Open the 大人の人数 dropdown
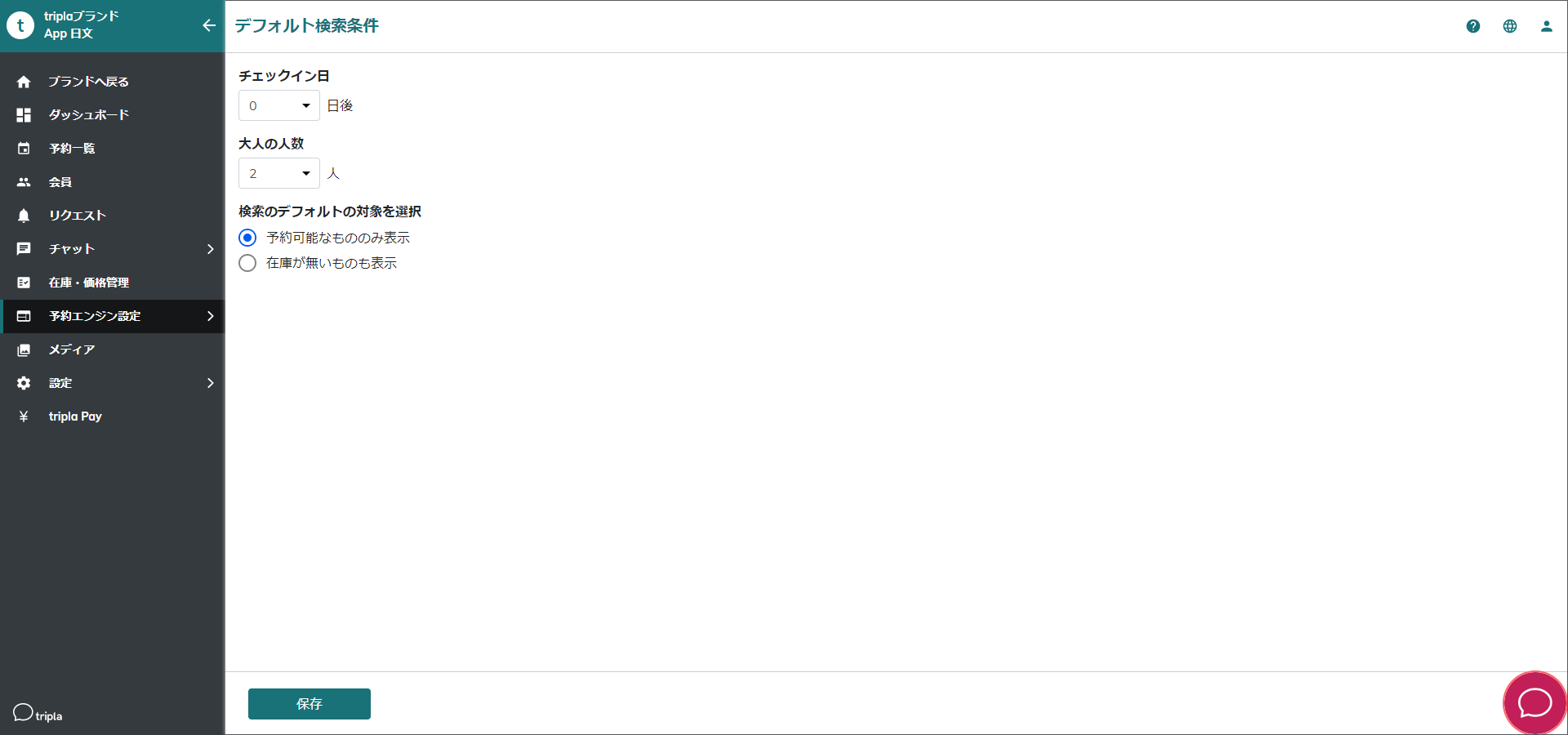 pyautogui.click(x=278, y=173)
